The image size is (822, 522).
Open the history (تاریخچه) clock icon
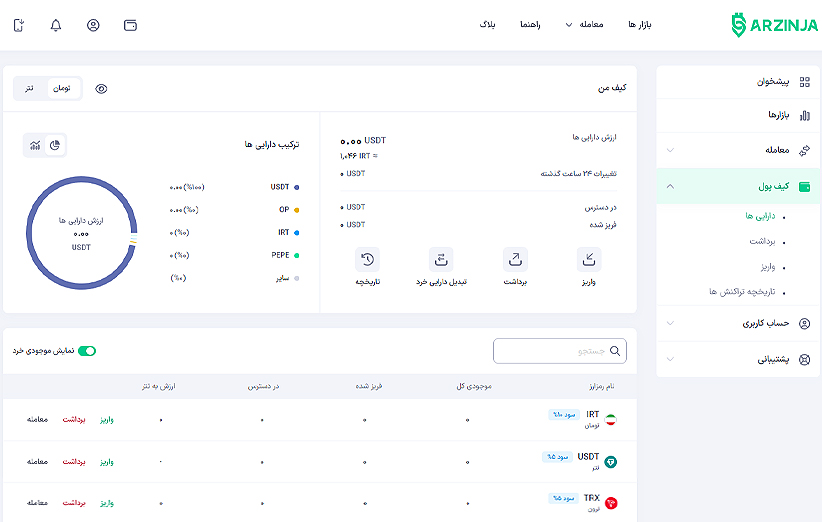coord(367,260)
